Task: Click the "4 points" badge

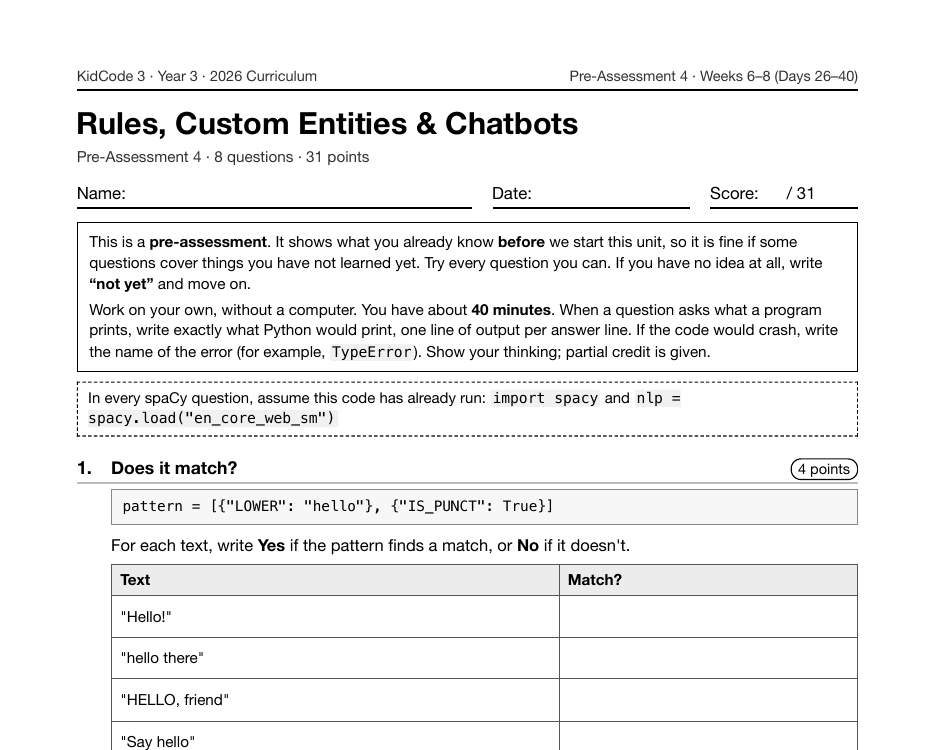Action: point(824,469)
